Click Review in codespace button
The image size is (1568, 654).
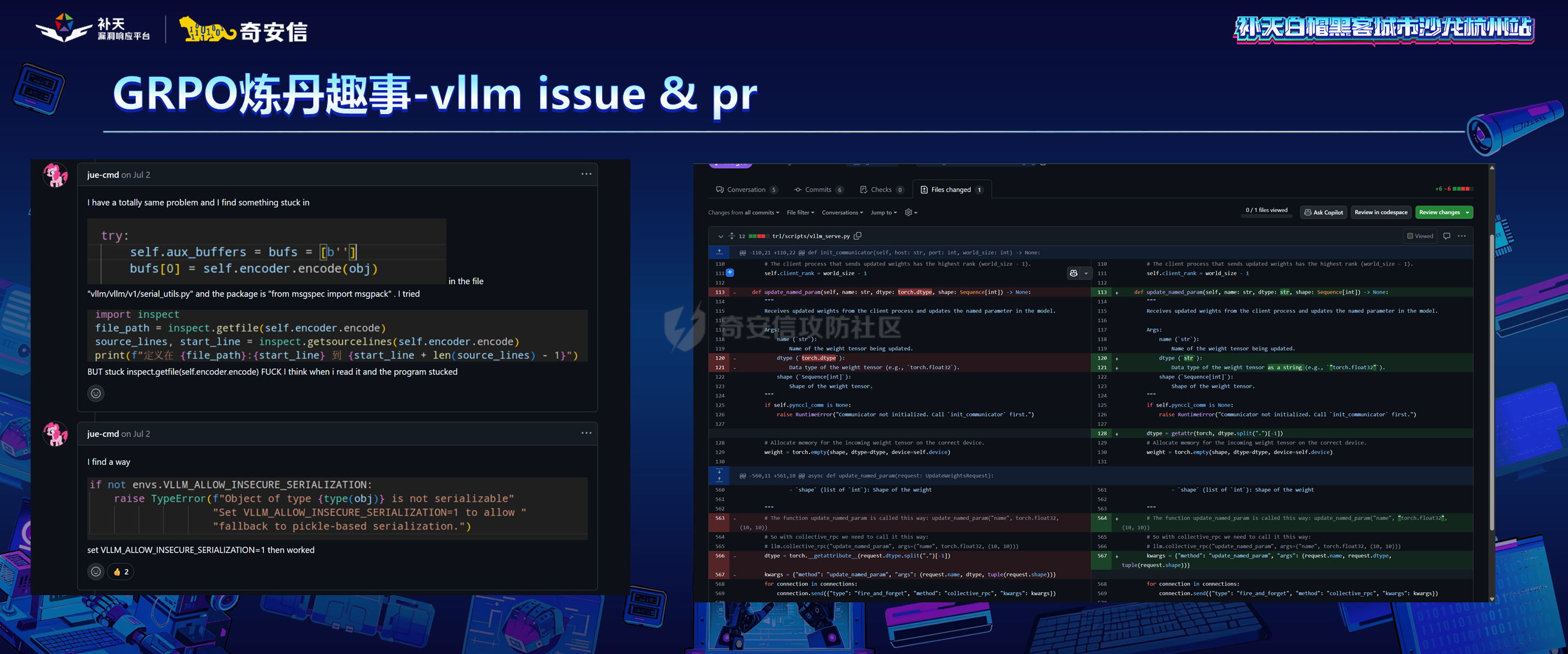pyautogui.click(x=1381, y=213)
